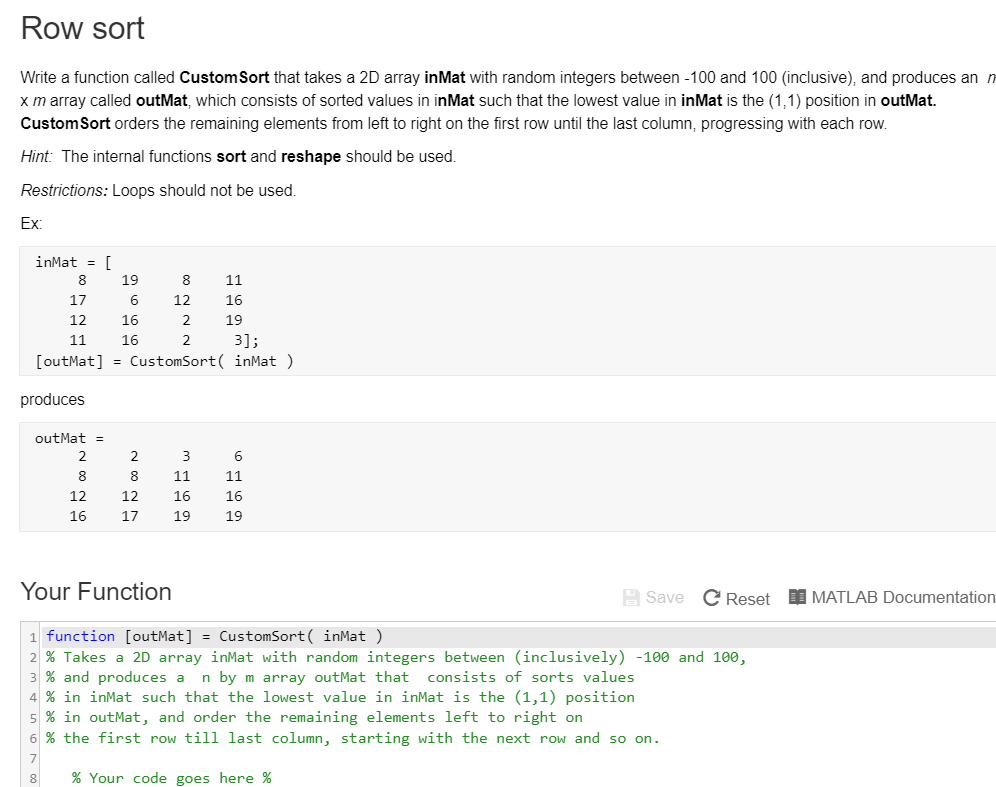This screenshot has height=787, width=996.
Task: Open the MATLAB Documentation link text
Action: click(x=903, y=598)
